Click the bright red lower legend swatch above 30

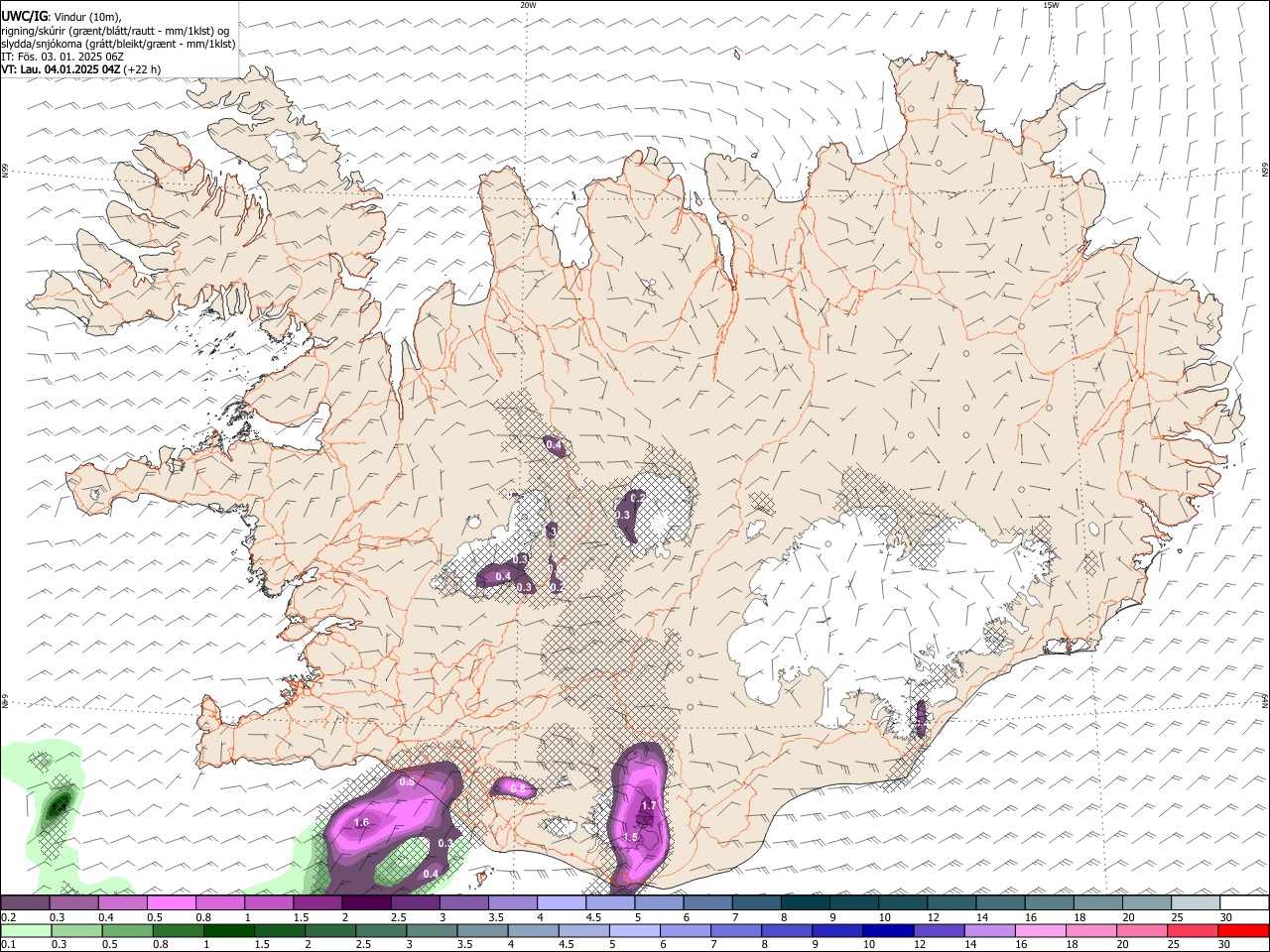click(x=1244, y=931)
